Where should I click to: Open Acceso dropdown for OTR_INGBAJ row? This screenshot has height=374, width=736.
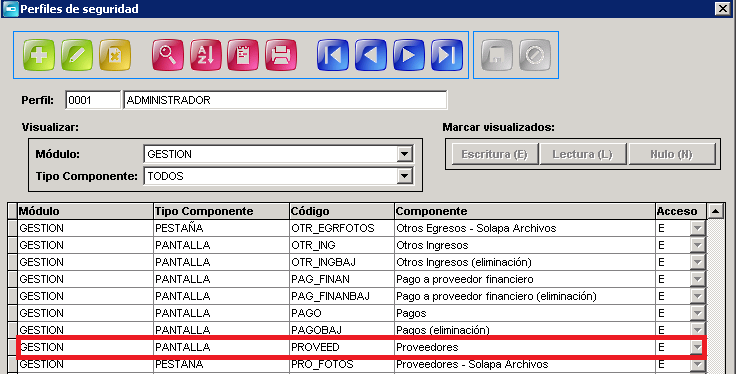click(x=698, y=262)
